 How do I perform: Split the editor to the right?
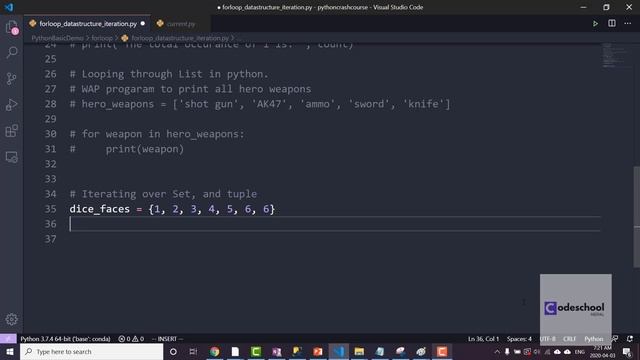click(x=611, y=24)
